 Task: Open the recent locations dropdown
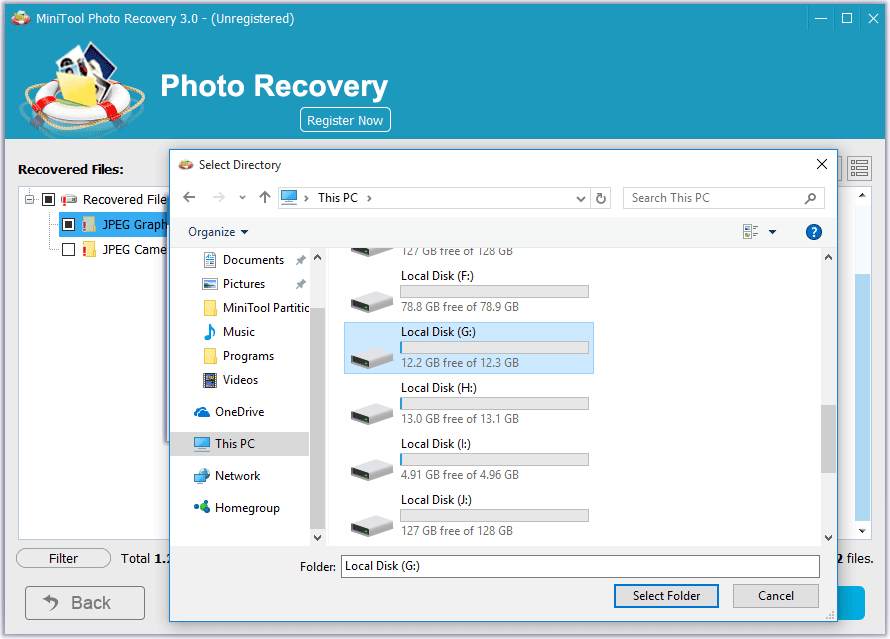242,197
